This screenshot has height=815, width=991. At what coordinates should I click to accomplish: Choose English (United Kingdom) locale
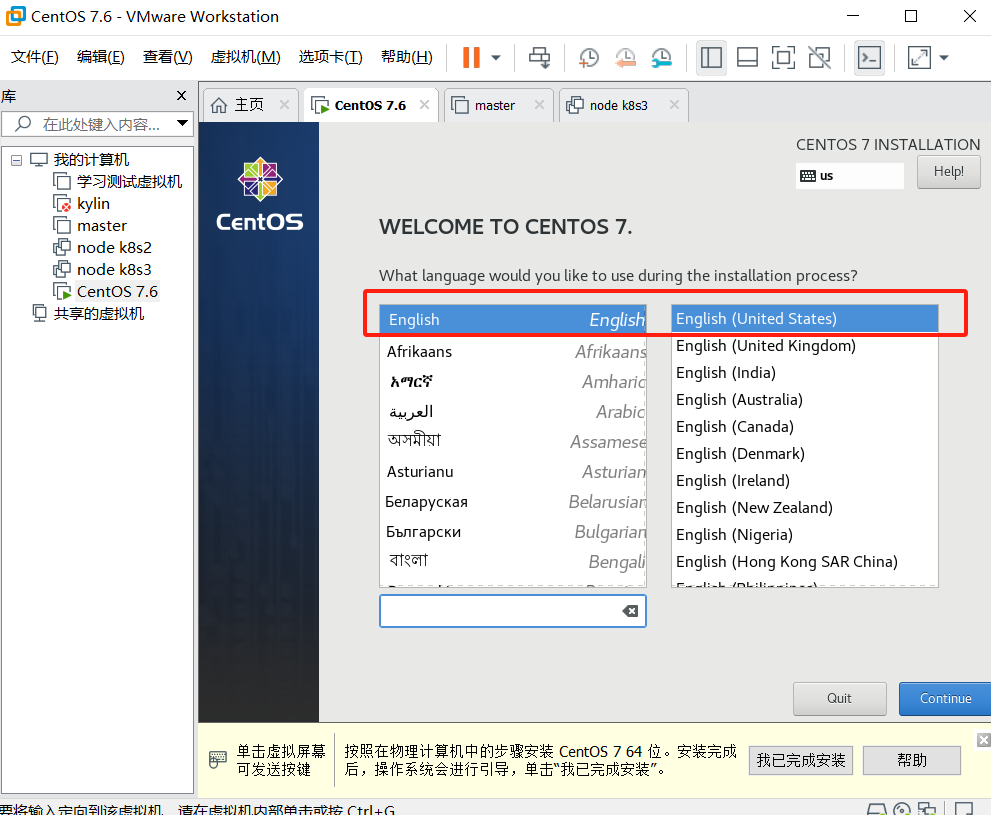tap(805, 346)
